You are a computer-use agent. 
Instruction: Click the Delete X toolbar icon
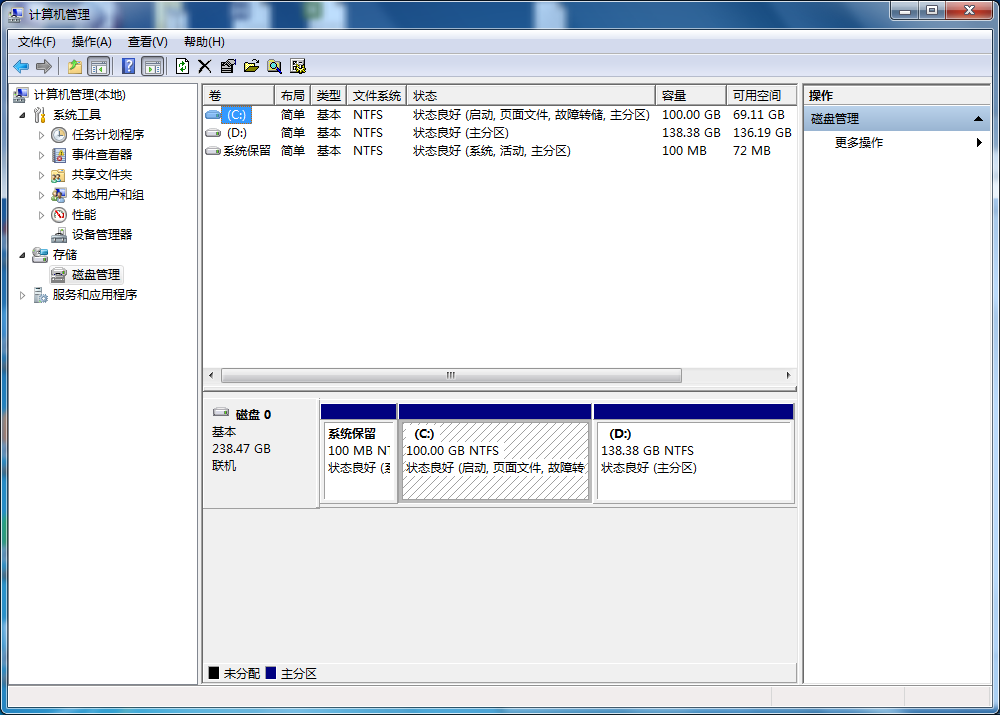point(205,66)
